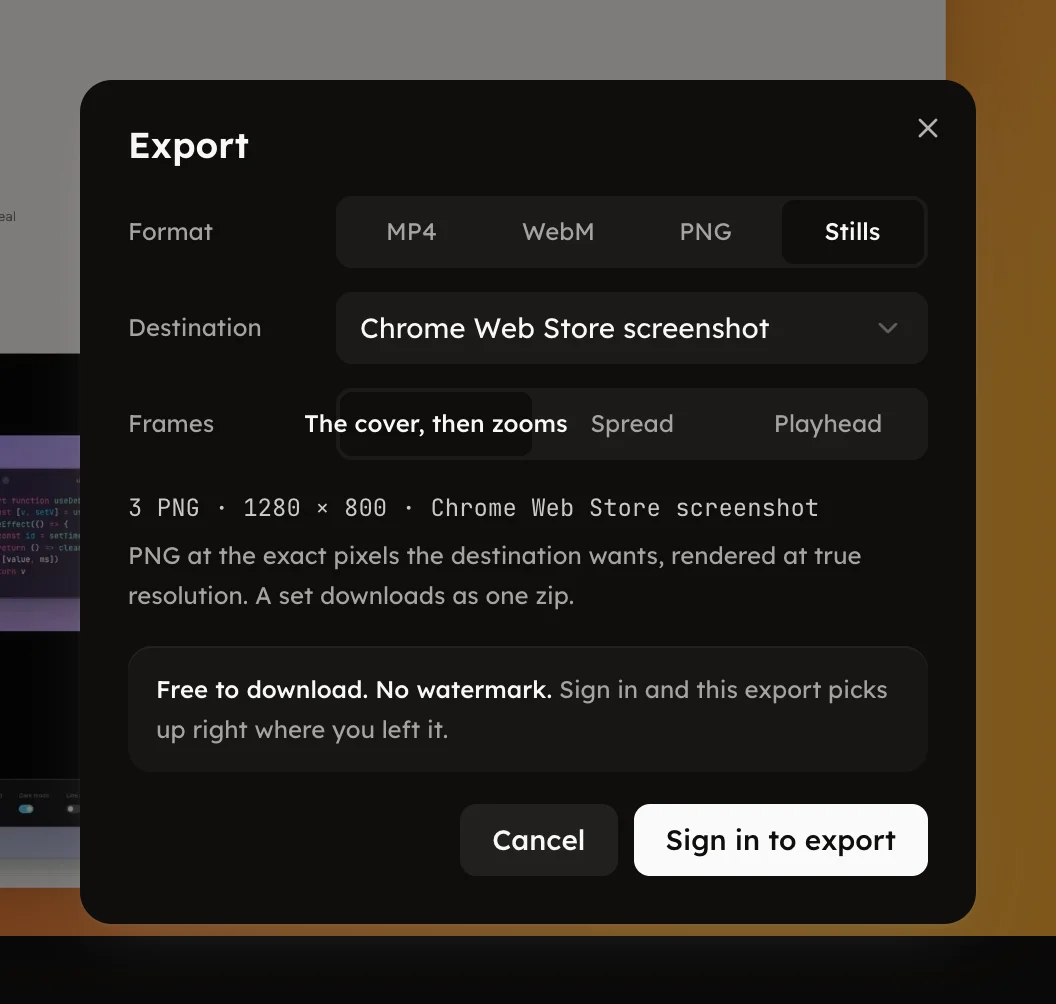Choose PNG format option
Screen dimensions: 1056x1004
pos(705,232)
